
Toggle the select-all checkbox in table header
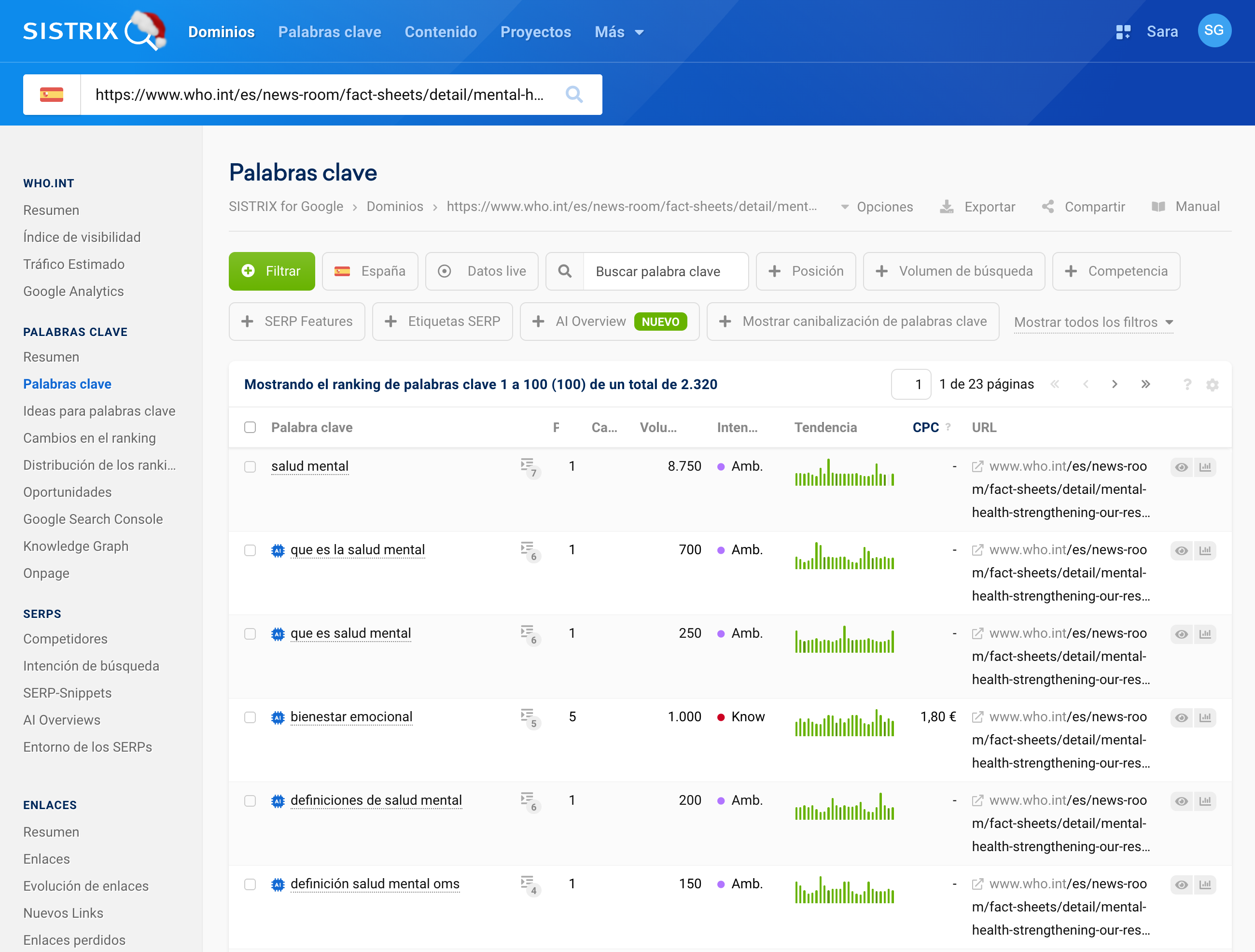250,427
